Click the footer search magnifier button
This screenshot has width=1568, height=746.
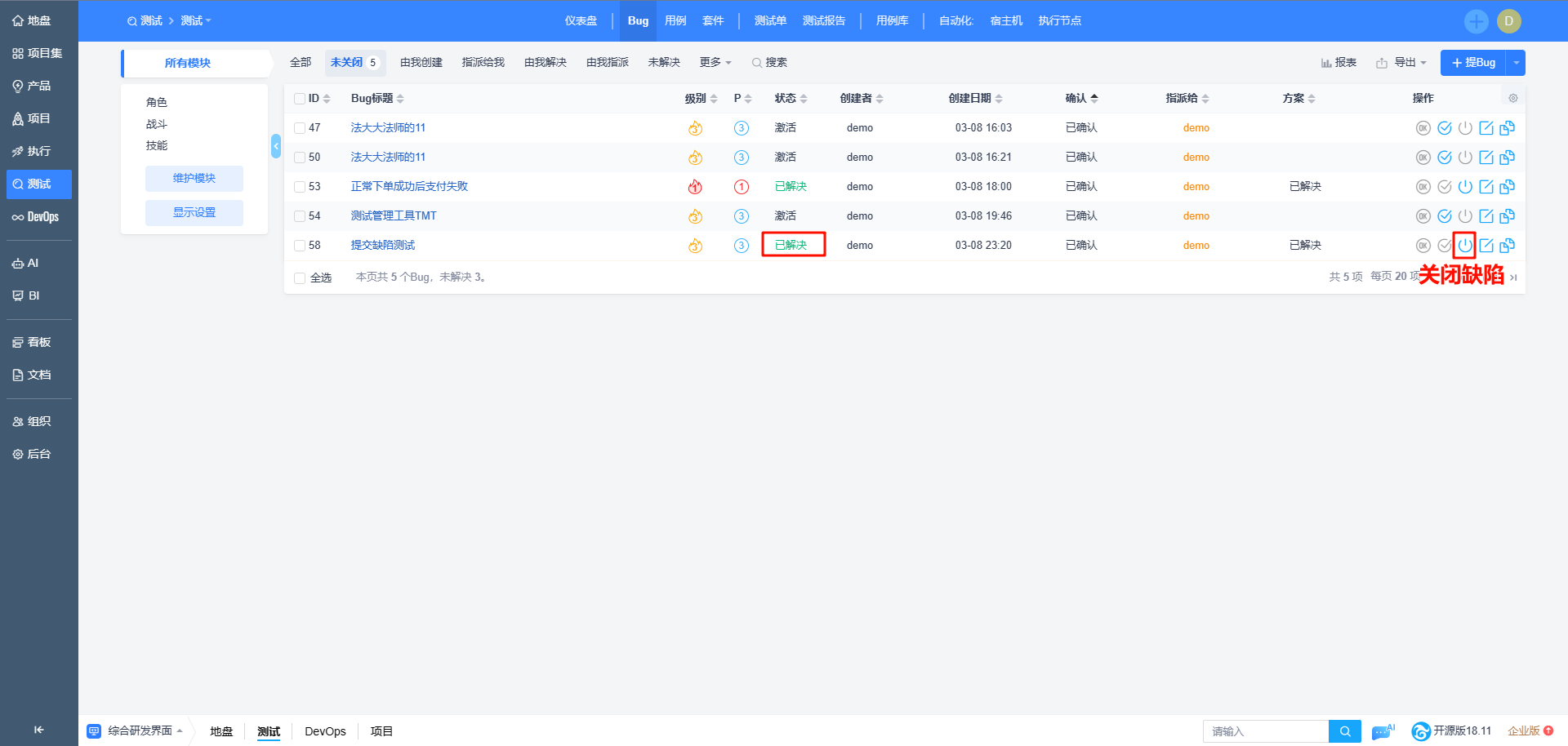(1345, 731)
